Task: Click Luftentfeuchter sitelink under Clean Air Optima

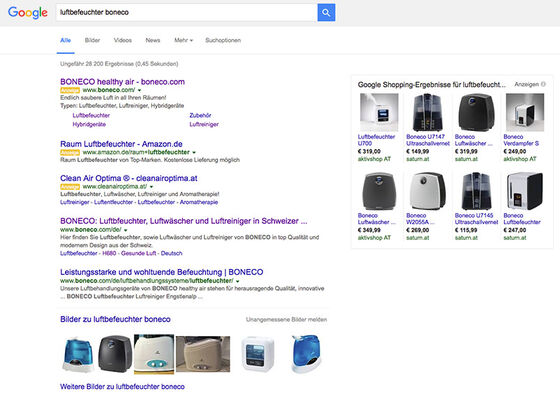Action: coord(113,202)
